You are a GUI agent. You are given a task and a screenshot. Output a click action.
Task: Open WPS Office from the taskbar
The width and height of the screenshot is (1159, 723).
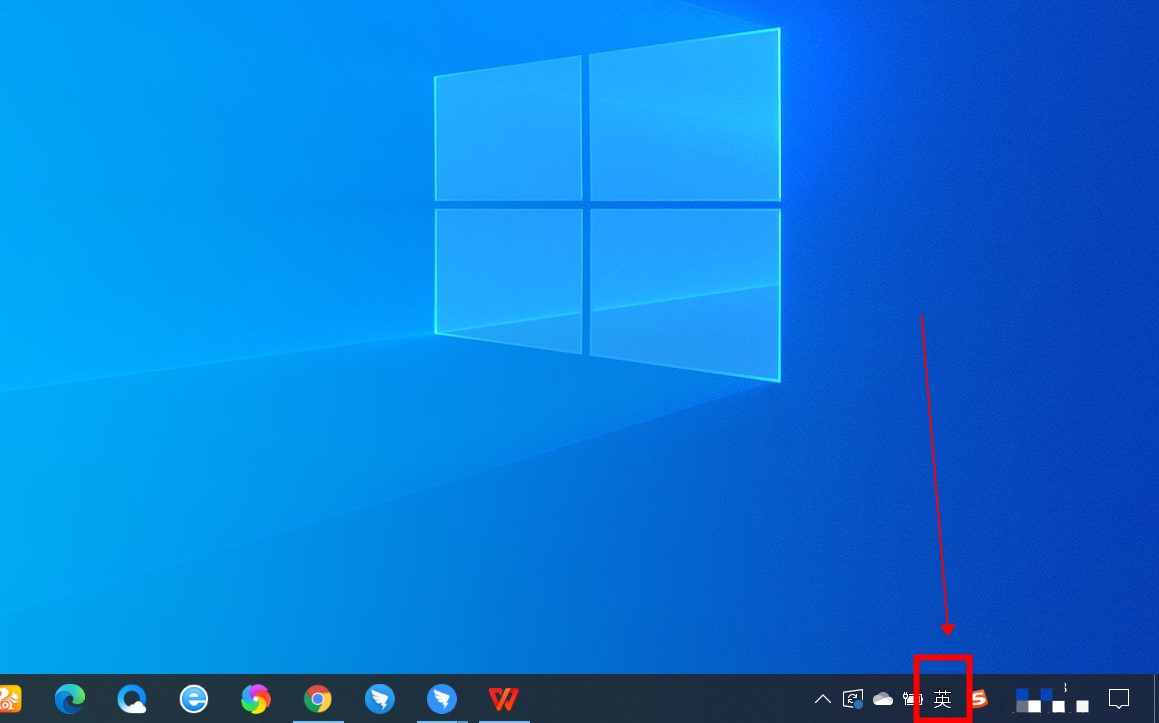[503, 698]
